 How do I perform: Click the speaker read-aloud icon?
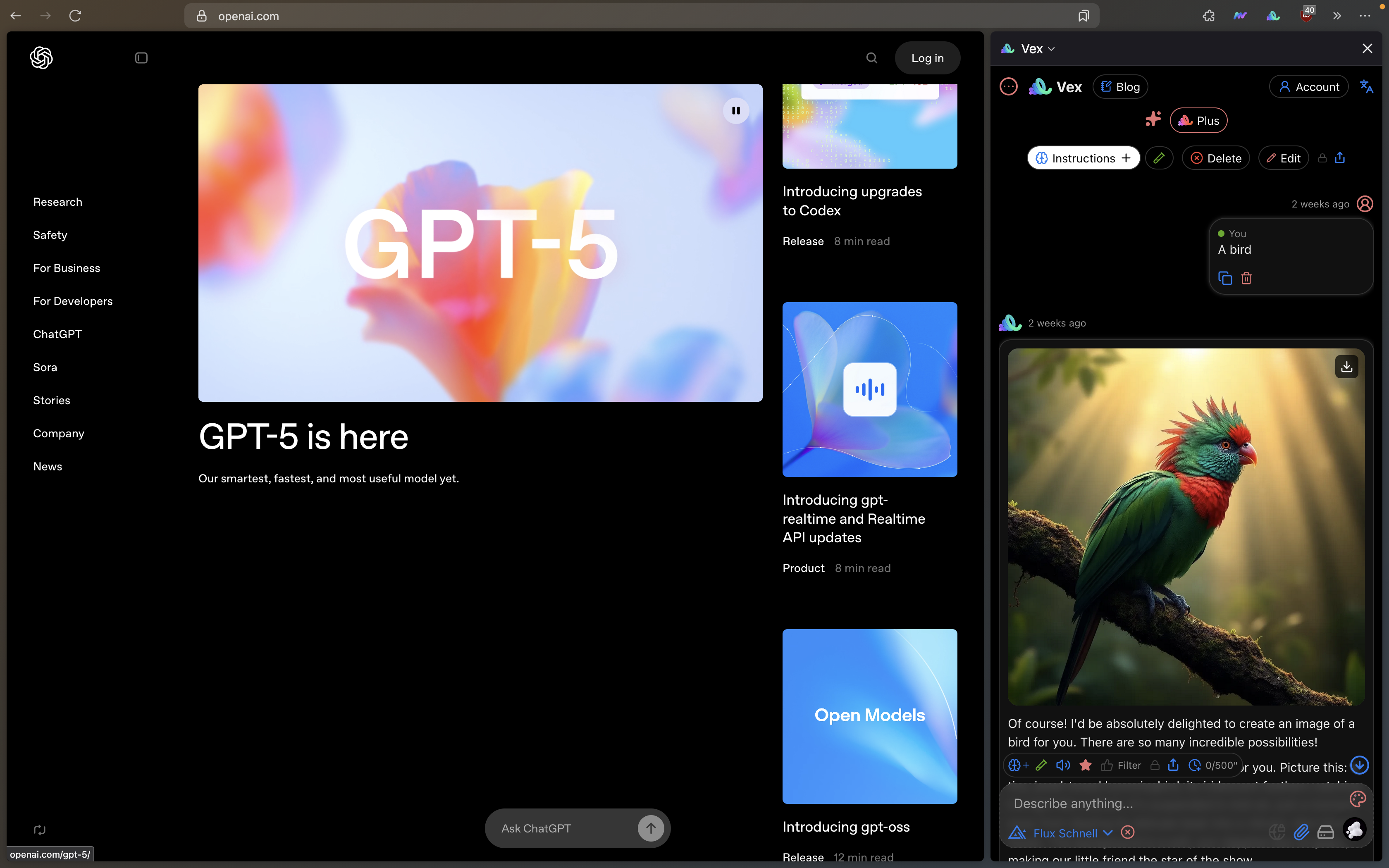coord(1063,765)
